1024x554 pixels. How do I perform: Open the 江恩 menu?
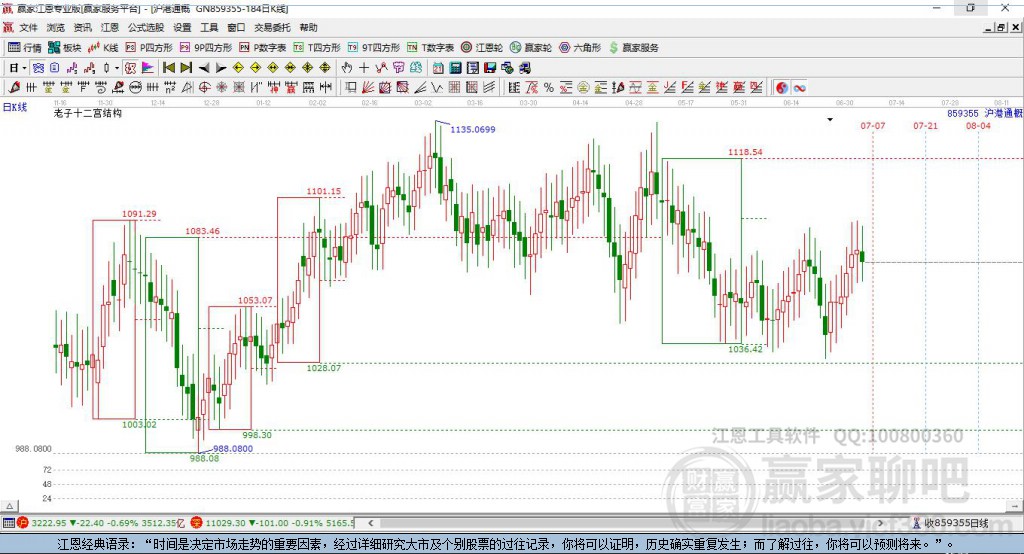coord(110,27)
